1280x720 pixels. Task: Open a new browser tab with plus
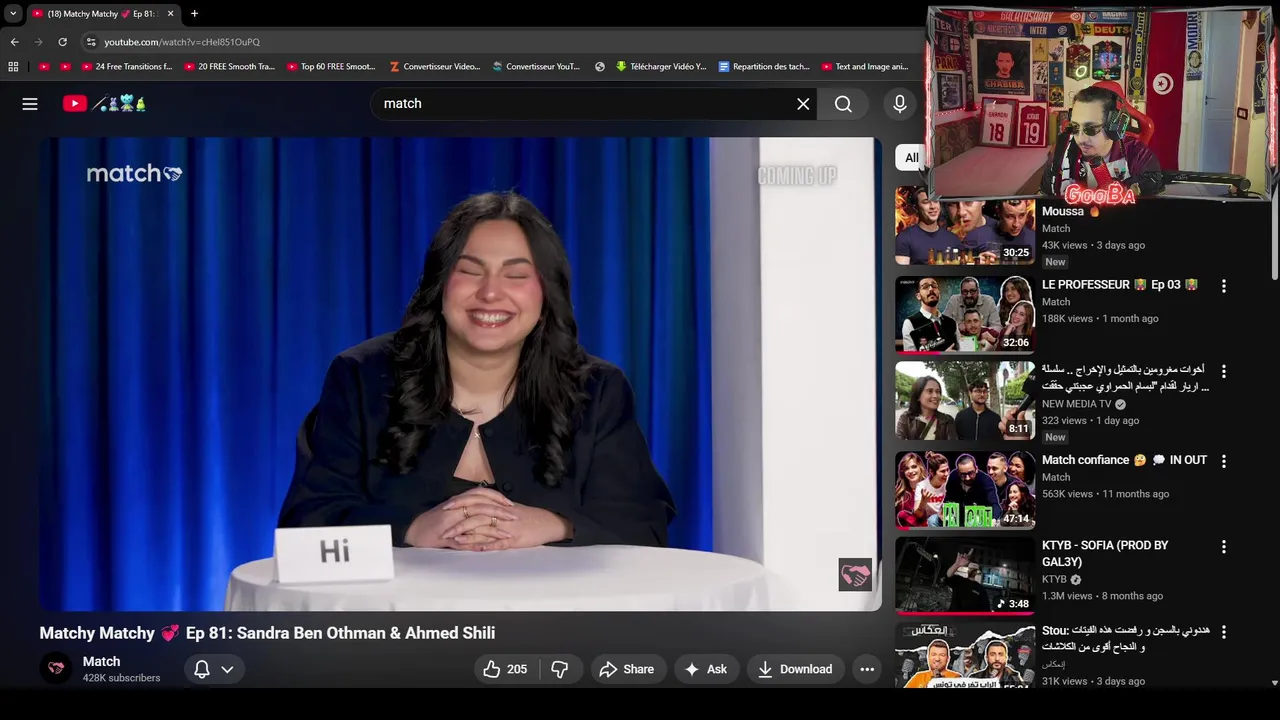[x=194, y=14]
